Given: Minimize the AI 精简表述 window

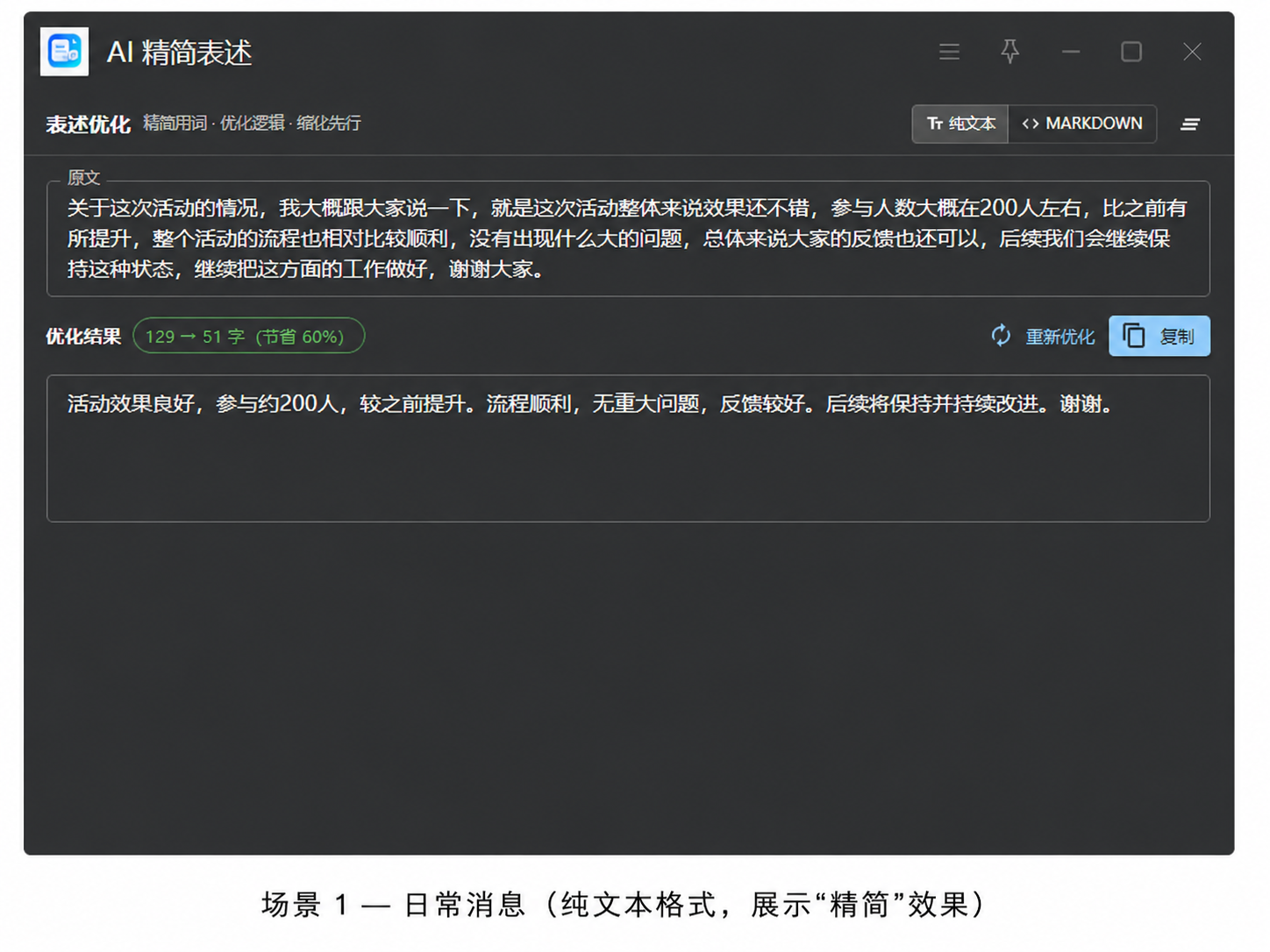Looking at the screenshot, I should [x=1071, y=52].
